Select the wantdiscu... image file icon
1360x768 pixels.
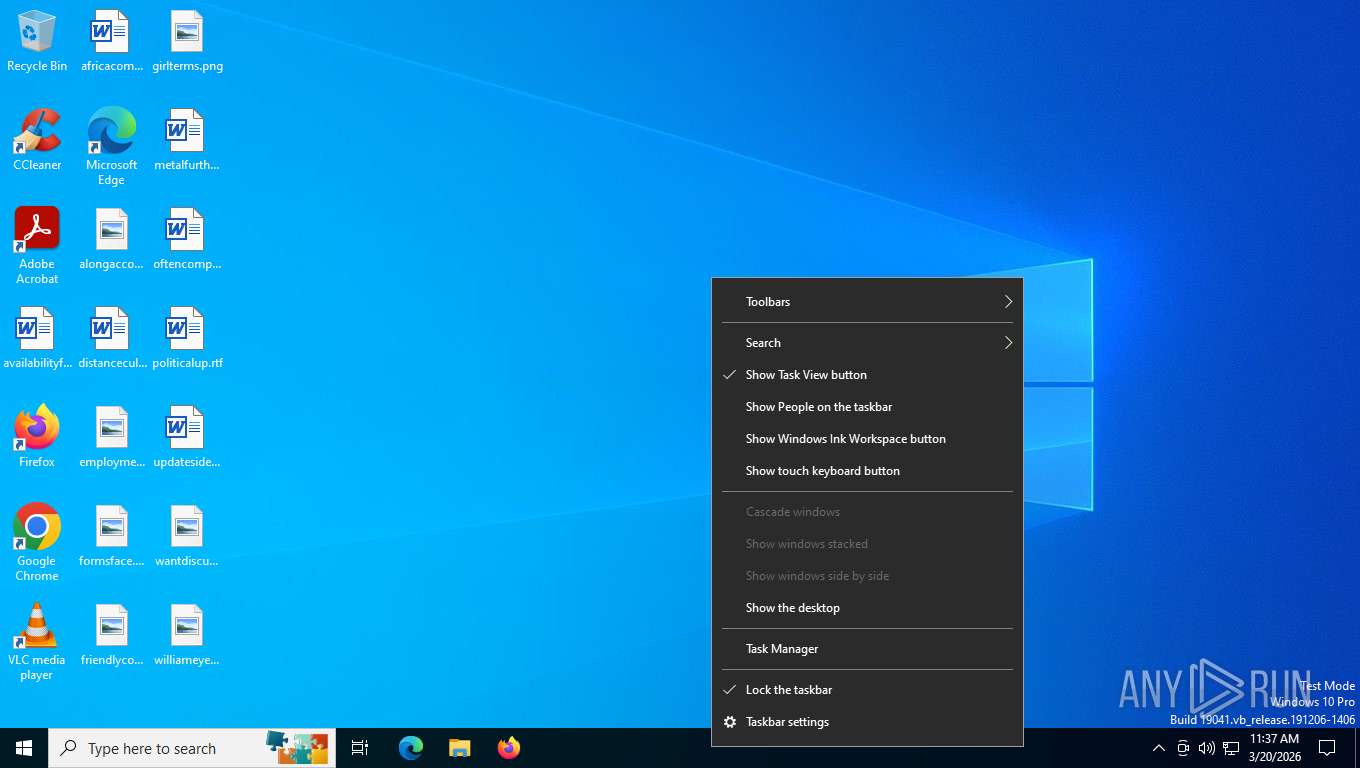coord(187,536)
